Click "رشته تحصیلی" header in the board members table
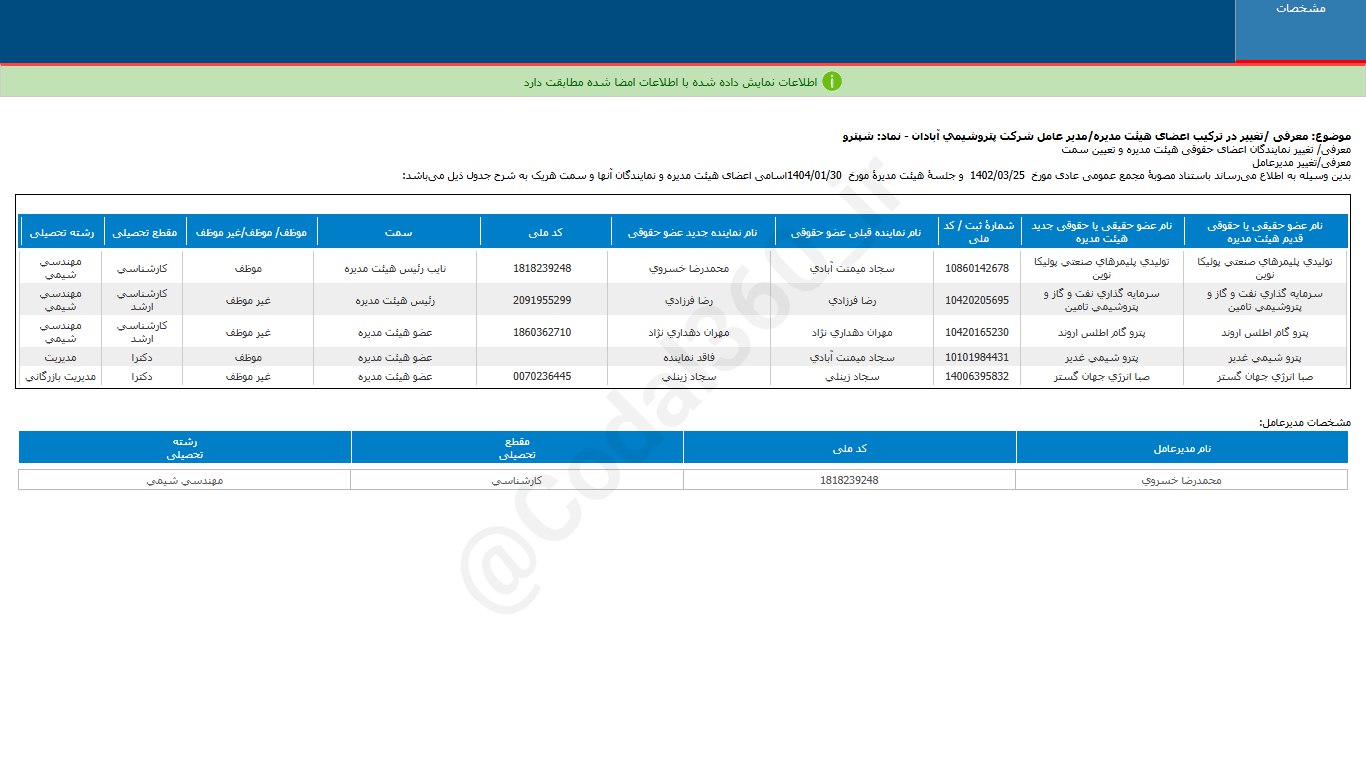Screen dimensions: 1366x768 coord(61,232)
